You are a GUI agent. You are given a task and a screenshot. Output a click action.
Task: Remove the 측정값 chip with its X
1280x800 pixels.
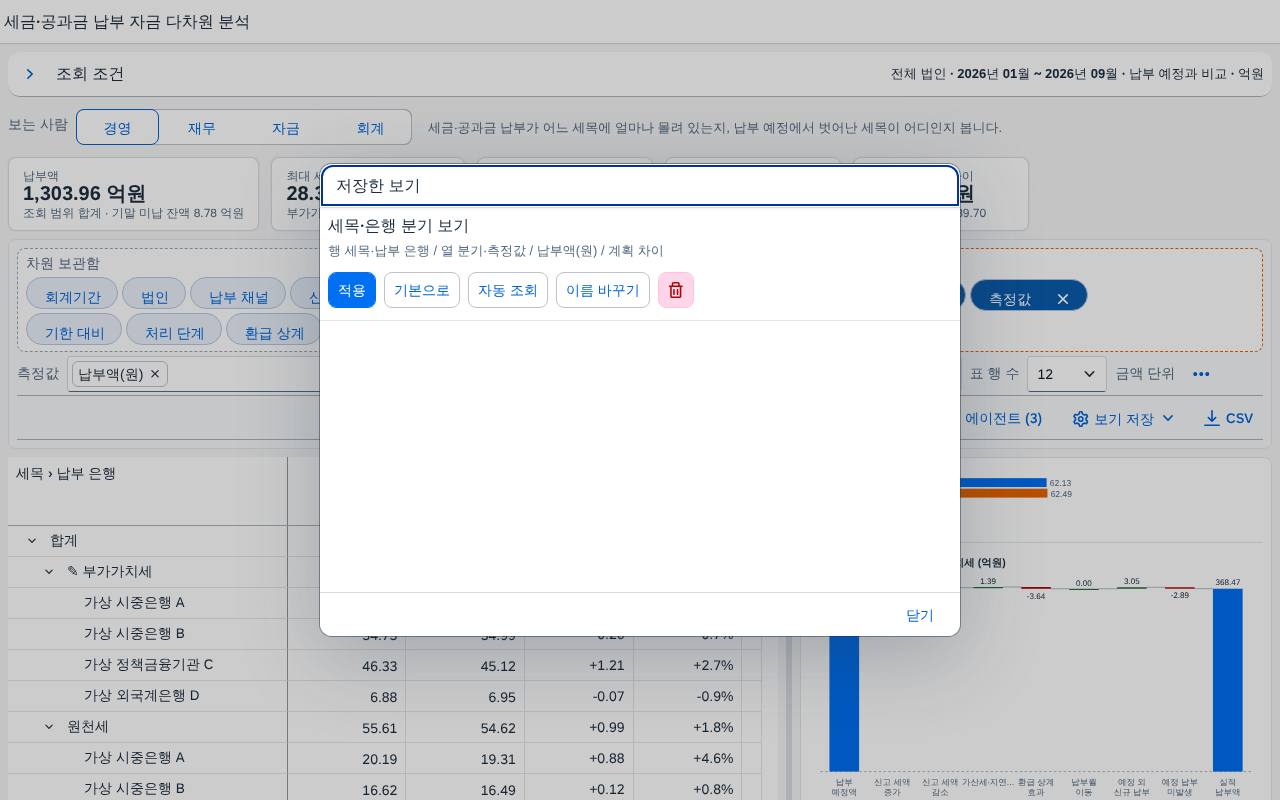point(1063,299)
